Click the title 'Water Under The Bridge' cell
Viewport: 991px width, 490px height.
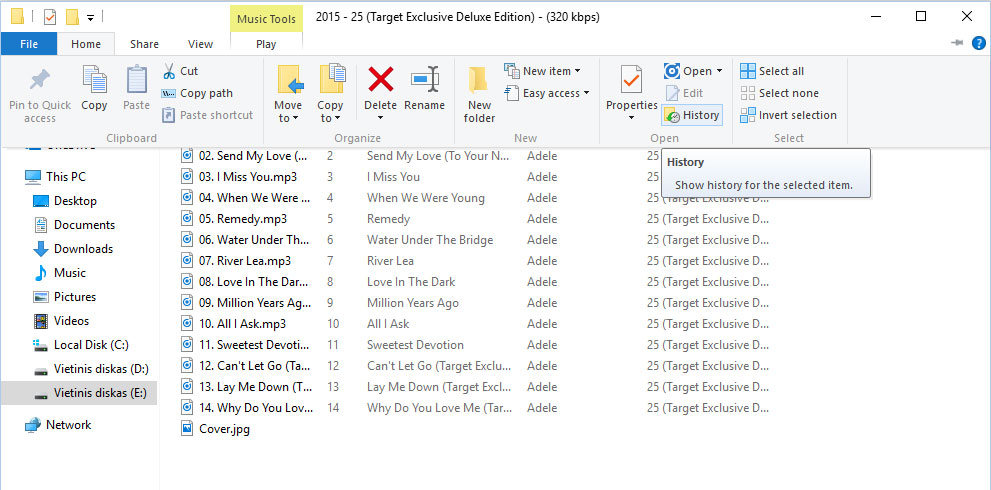click(430, 240)
